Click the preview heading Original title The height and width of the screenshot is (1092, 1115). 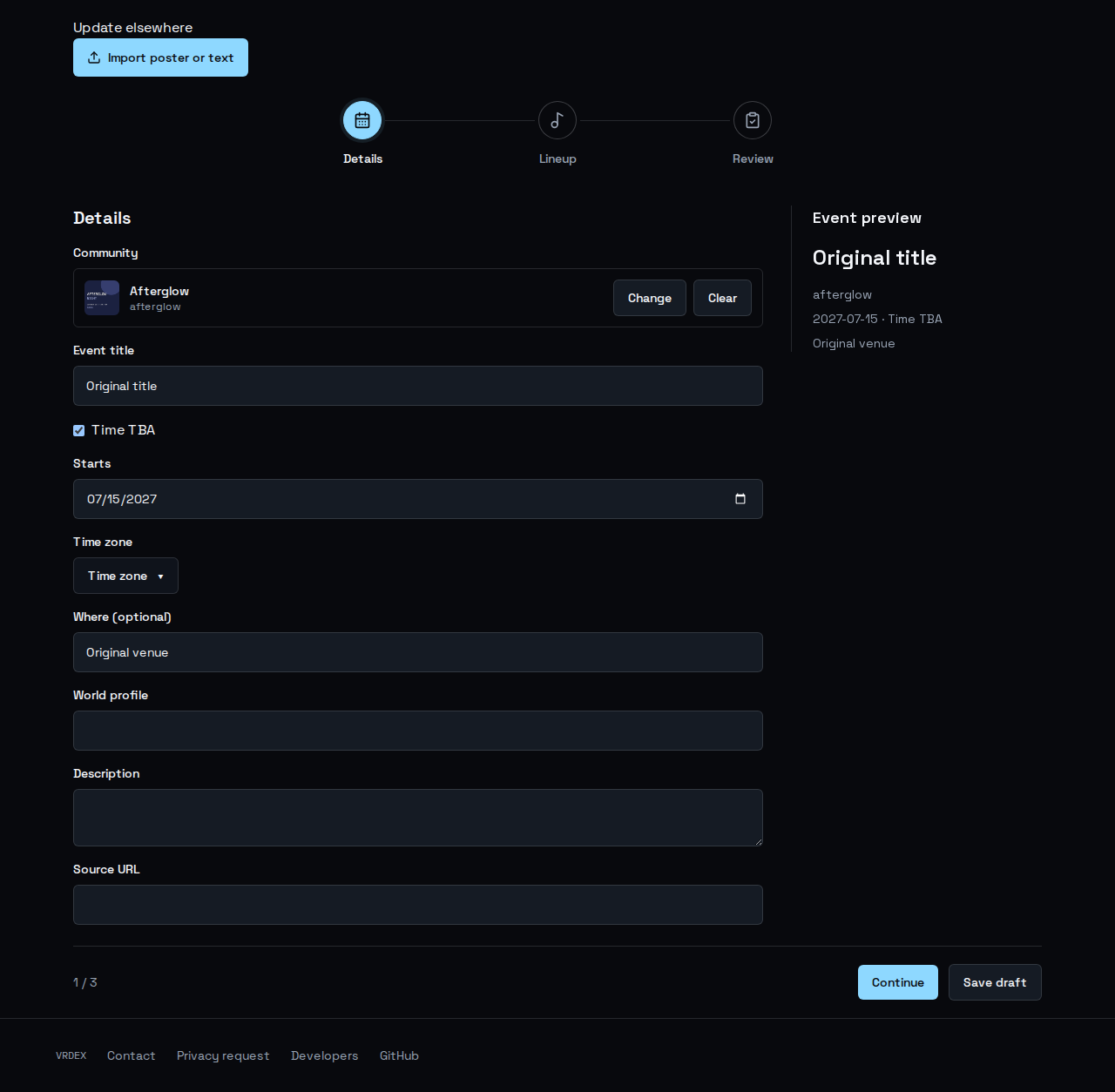[875, 258]
